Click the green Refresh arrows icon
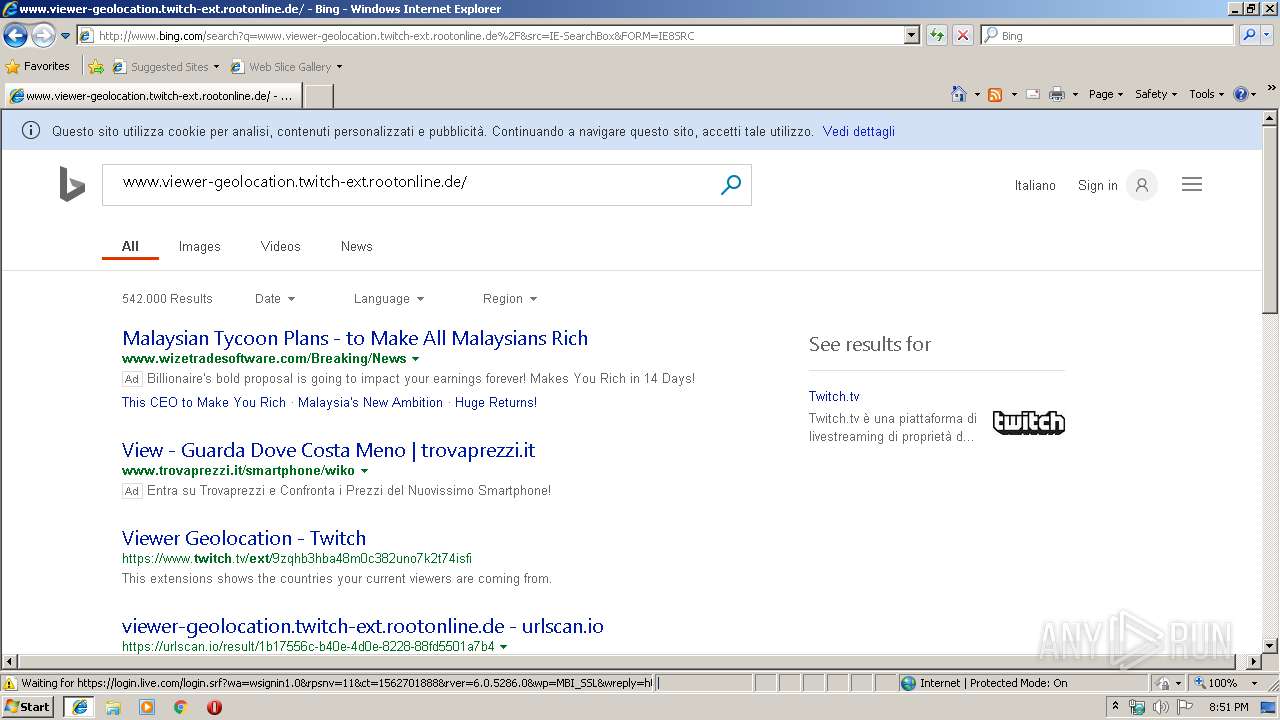Image resolution: width=1280 pixels, height=720 pixels. (x=936, y=35)
